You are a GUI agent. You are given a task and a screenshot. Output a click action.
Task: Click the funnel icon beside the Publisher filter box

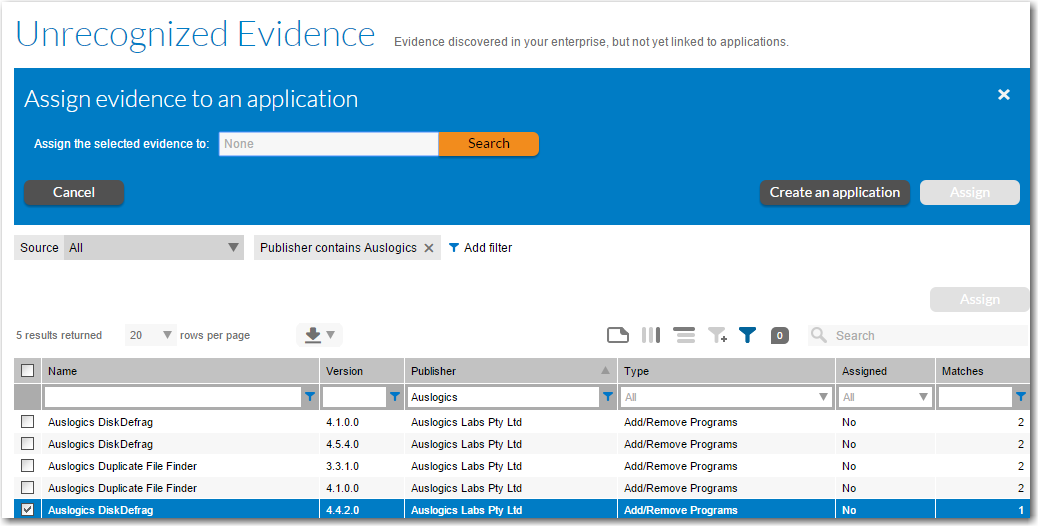pos(608,397)
